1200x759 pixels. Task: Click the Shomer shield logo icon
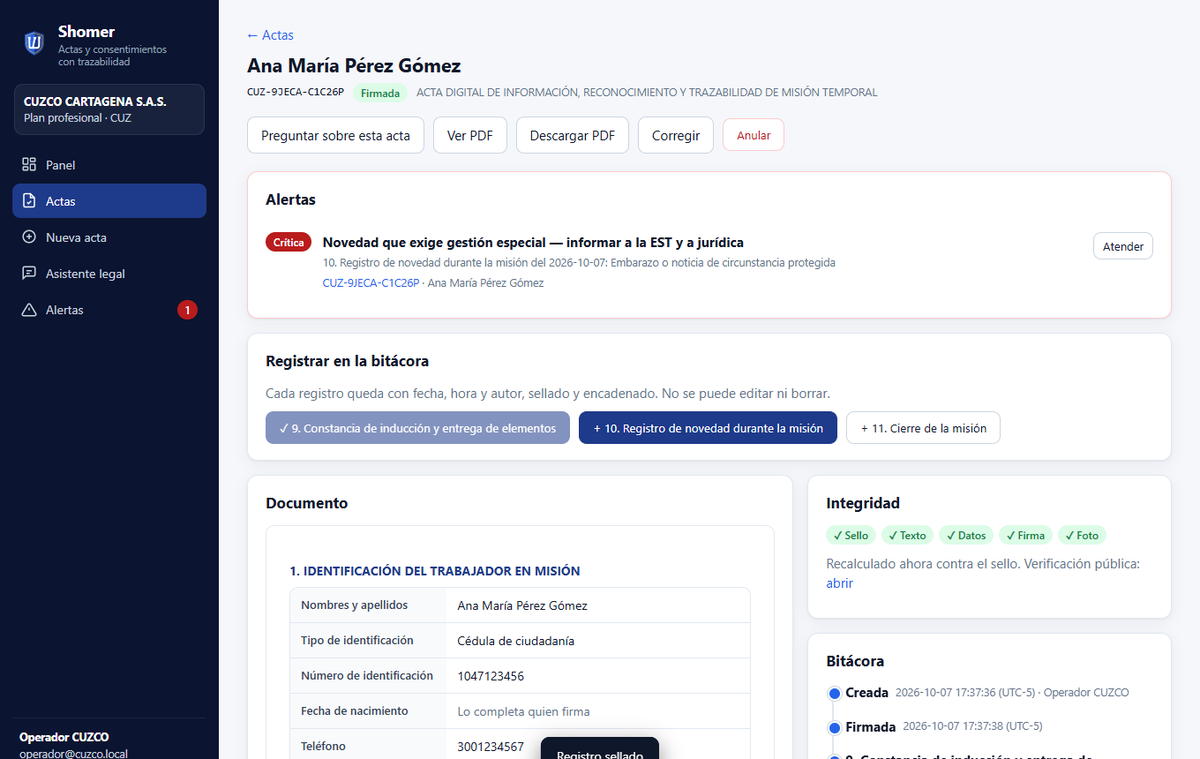(x=34, y=42)
